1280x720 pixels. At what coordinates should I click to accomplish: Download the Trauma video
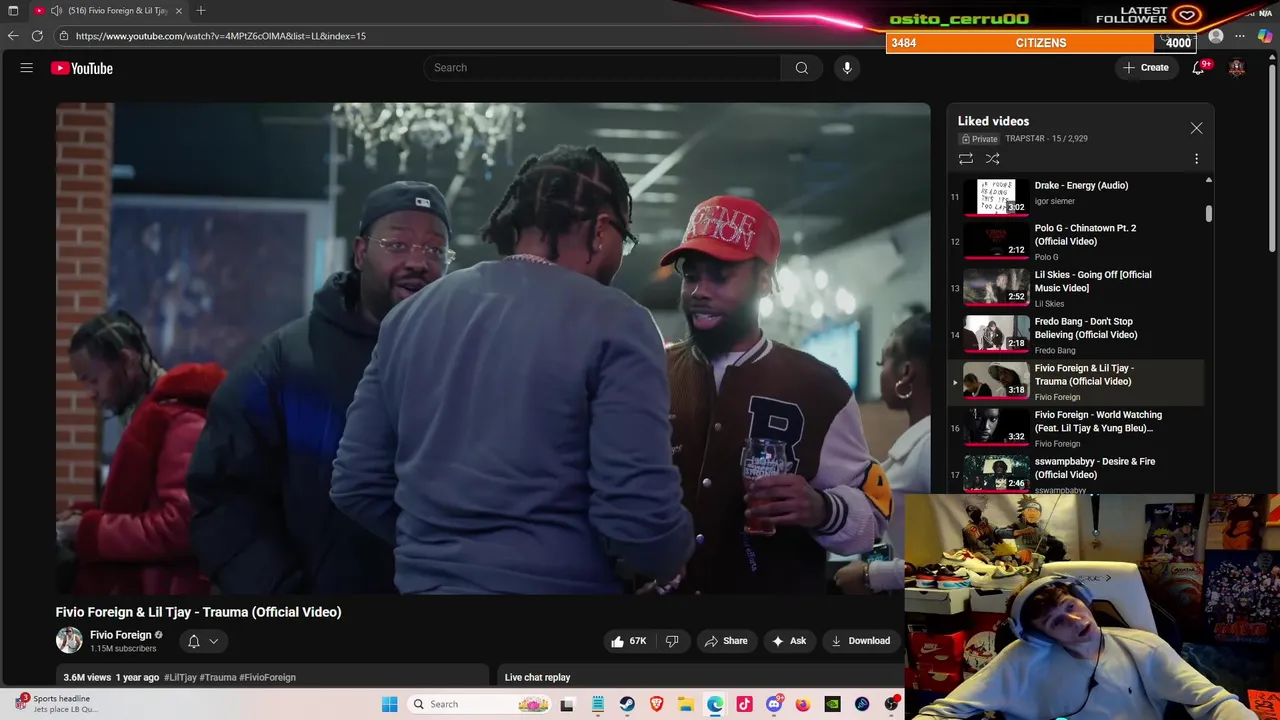[860, 641]
